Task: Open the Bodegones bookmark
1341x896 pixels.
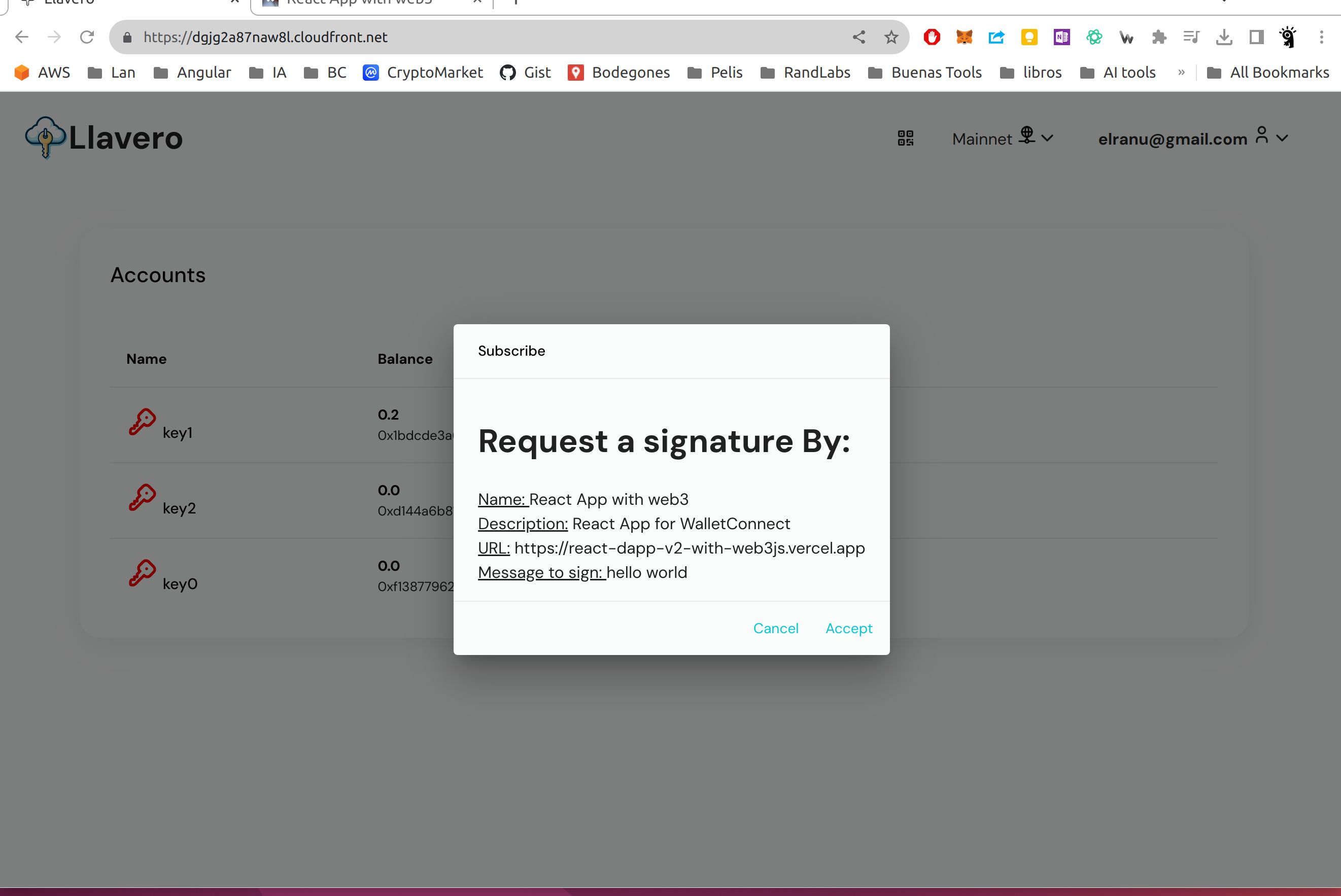Action: (x=619, y=73)
